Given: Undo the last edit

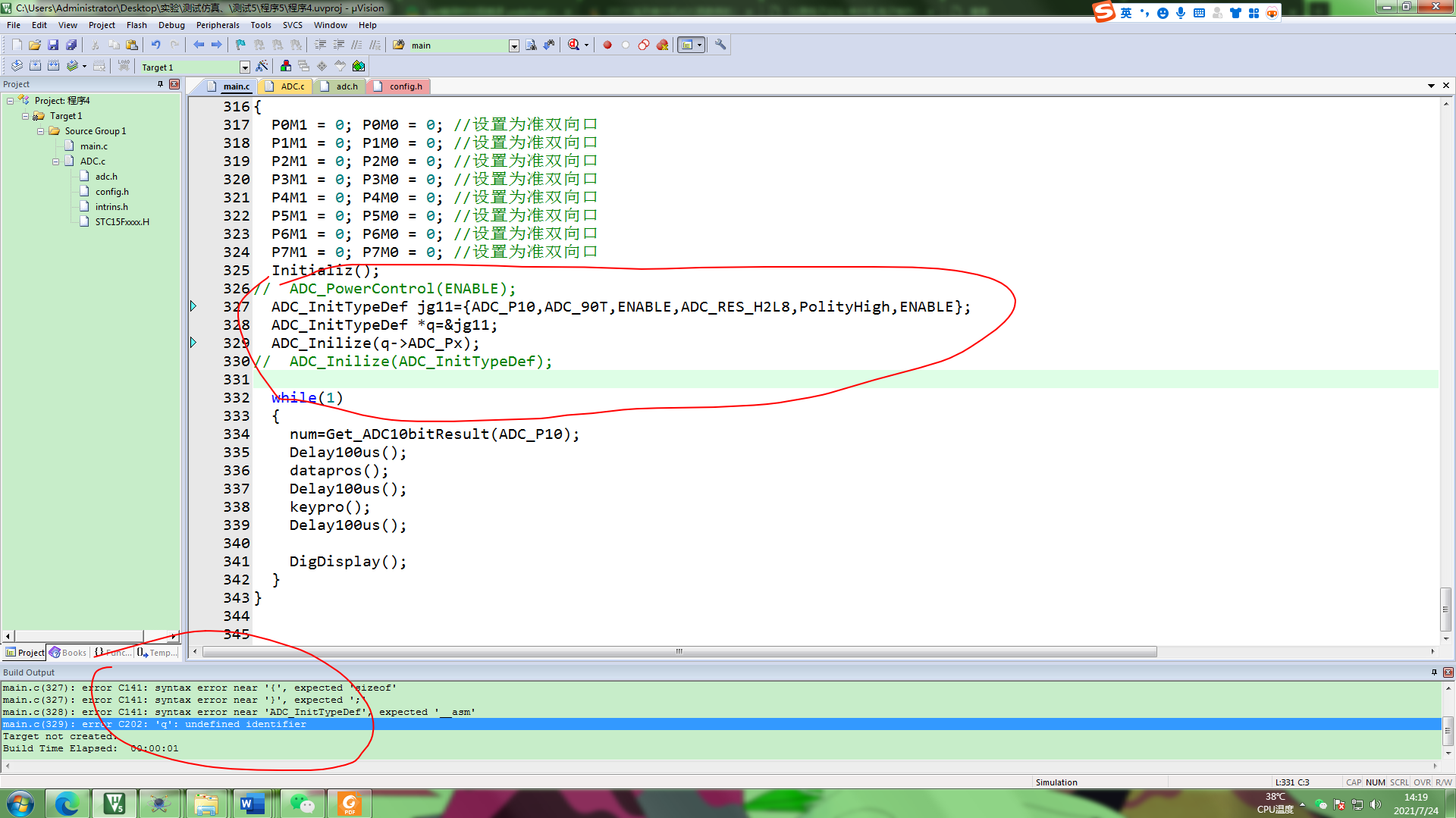Looking at the screenshot, I should (156, 45).
